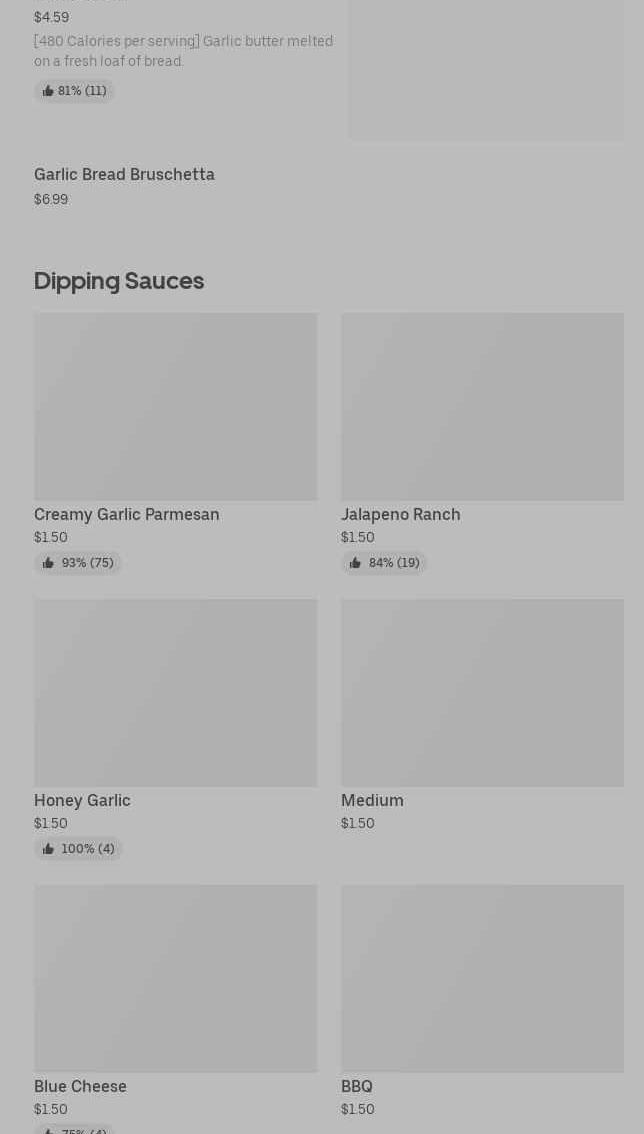Viewport: 644px width, 1134px height.
Task: Select the Medium sauce image
Action: pyautogui.click(x=482, y=692)
